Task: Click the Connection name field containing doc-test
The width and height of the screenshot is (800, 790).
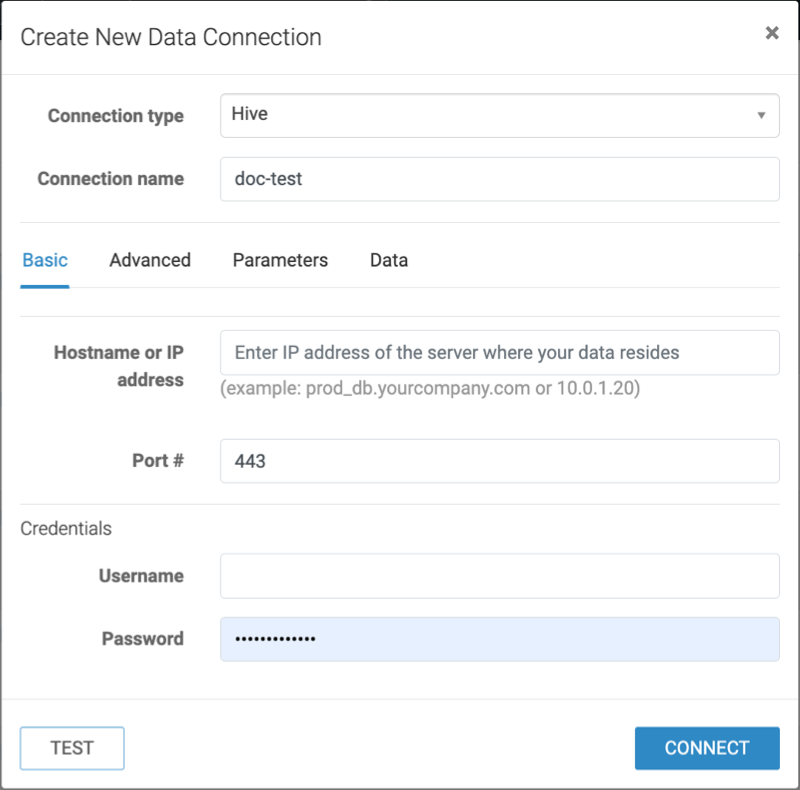Action: [x=499, y=179]
